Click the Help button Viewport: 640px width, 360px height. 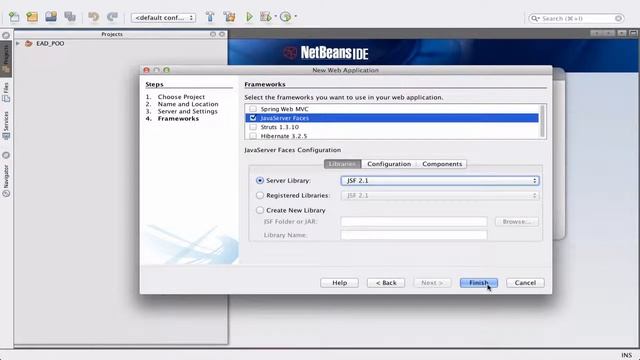click(340, 283)
